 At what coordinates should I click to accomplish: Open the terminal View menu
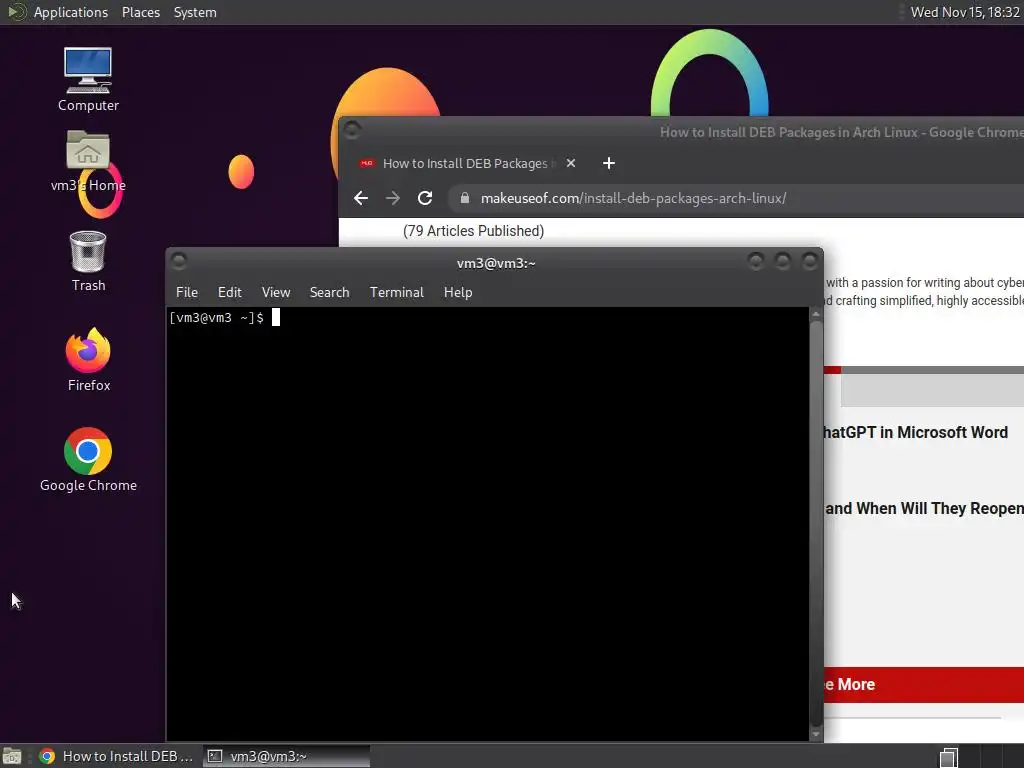[x=276, y=292]
